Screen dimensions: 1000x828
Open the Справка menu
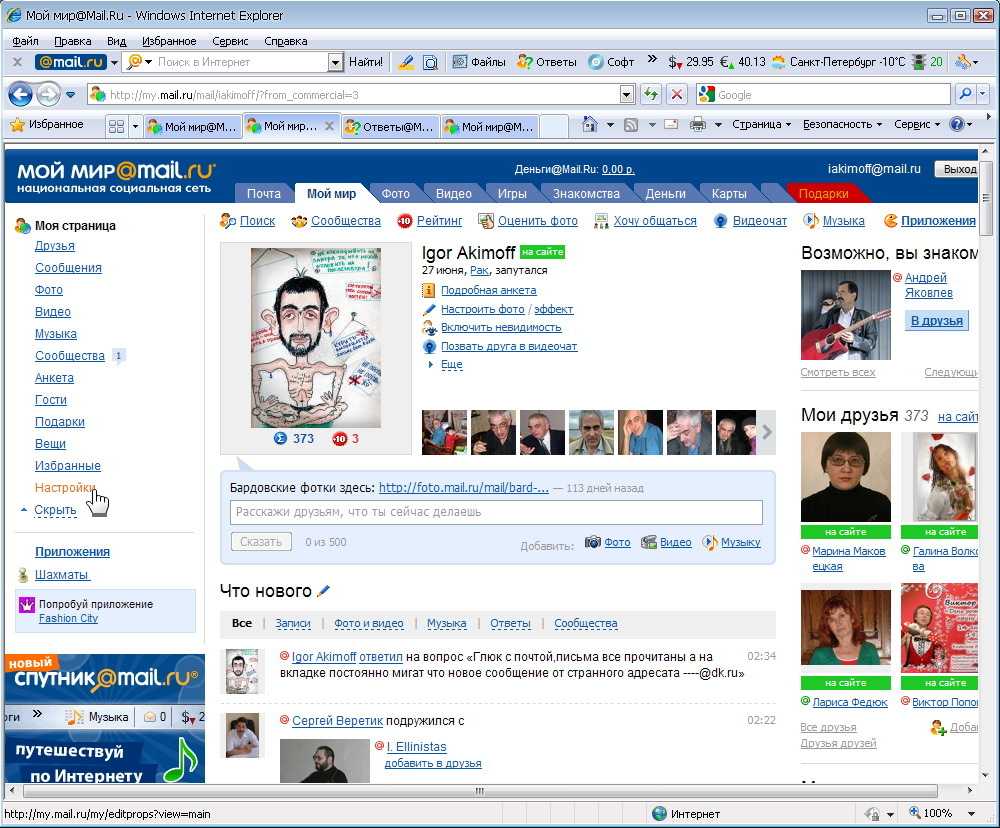pos(286,41)
